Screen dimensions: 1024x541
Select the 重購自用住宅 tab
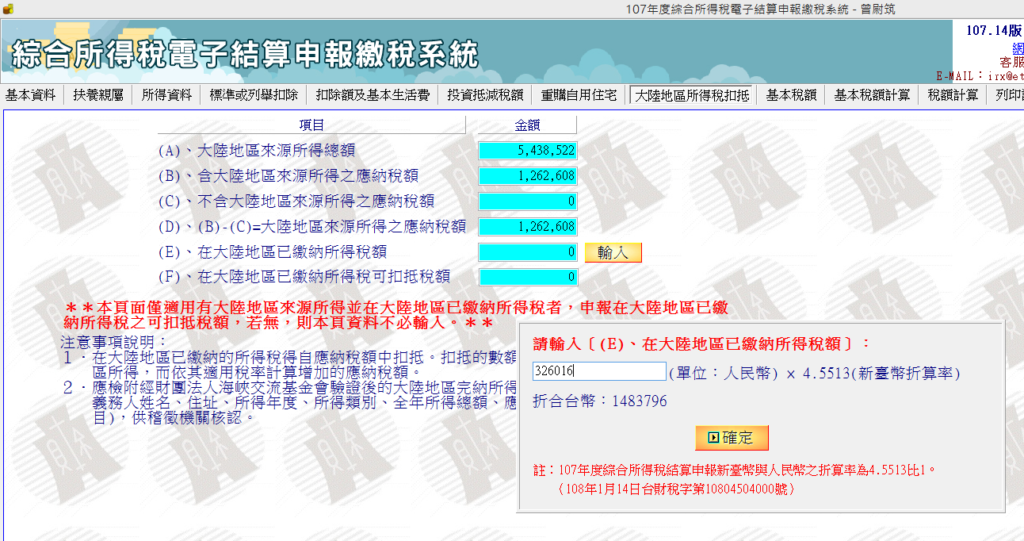point(579,96)
